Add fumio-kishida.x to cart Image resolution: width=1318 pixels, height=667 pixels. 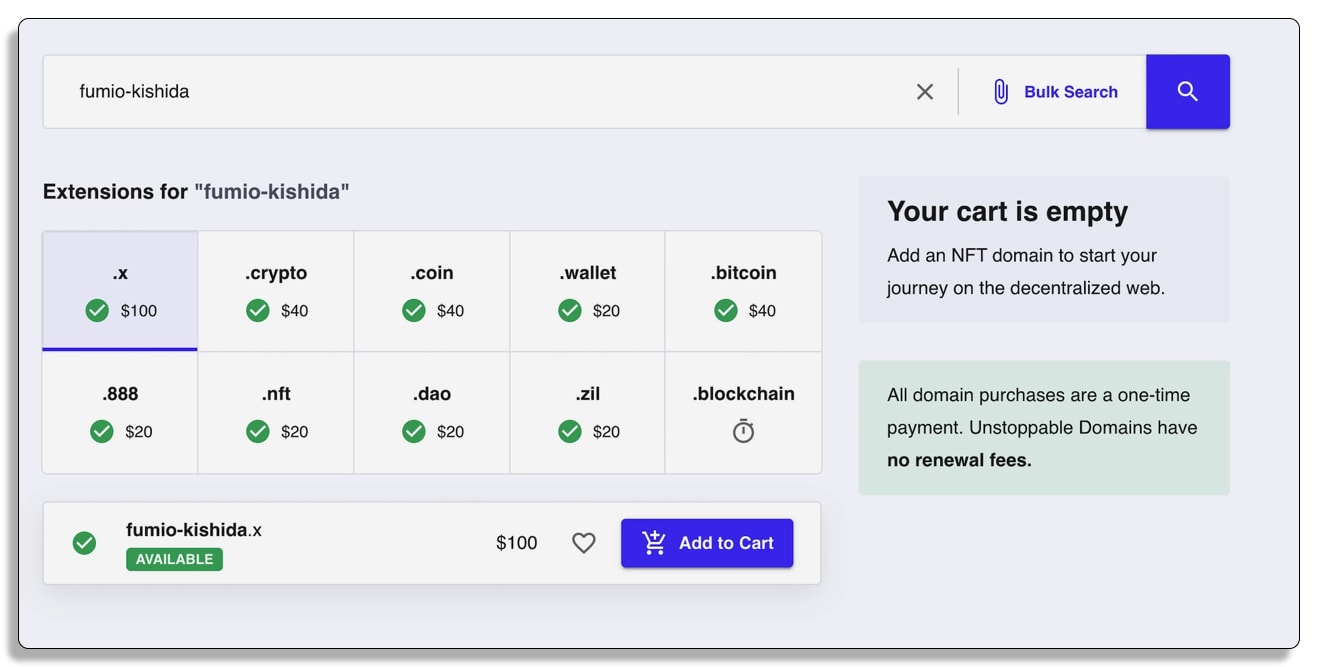707,543
